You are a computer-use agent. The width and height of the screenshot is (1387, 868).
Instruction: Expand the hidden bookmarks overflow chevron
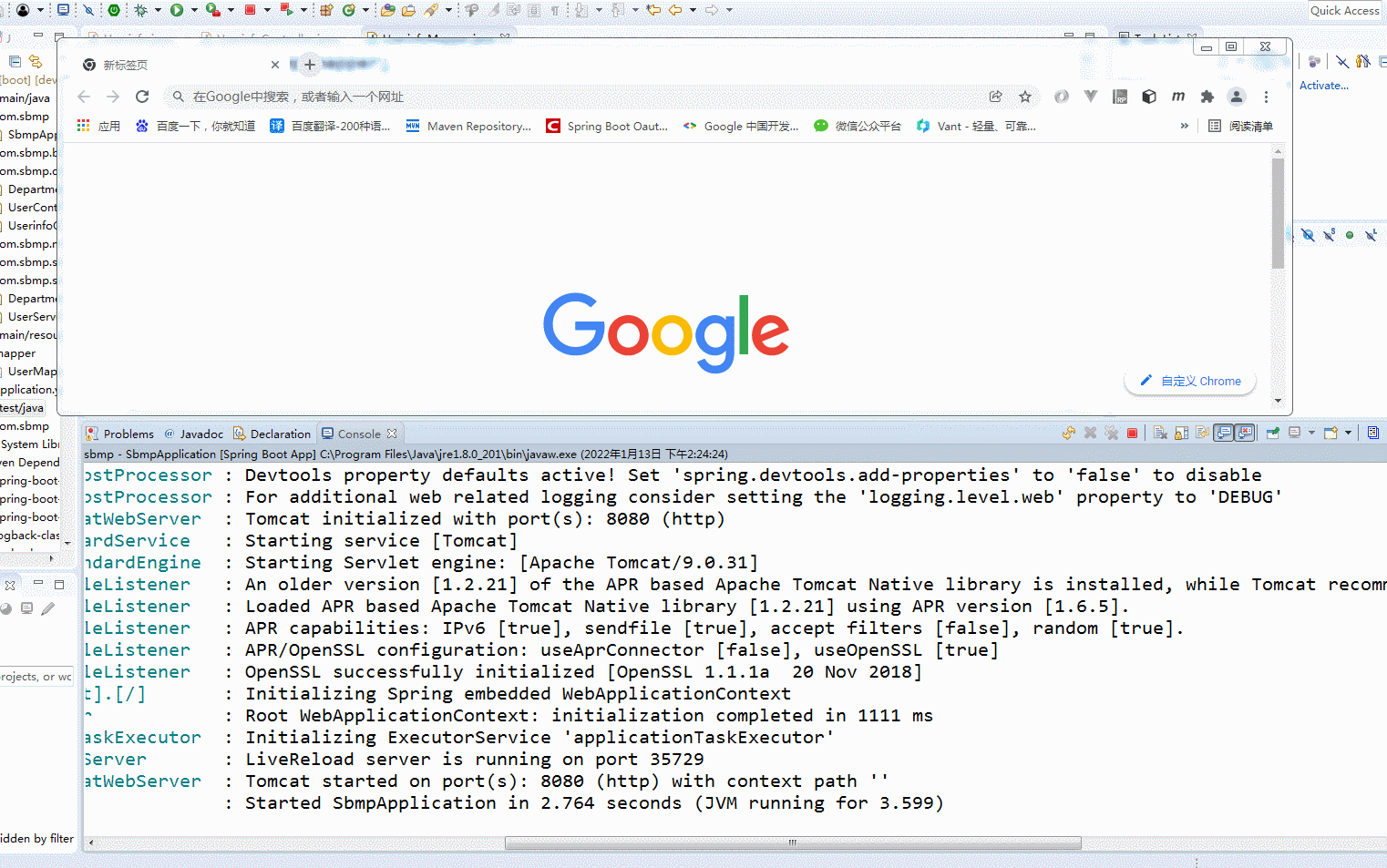coord(1184,126)
